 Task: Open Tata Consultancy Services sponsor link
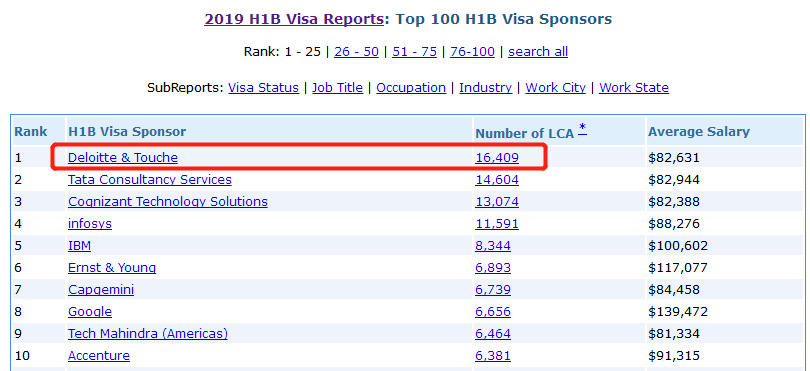coord(150,180)
